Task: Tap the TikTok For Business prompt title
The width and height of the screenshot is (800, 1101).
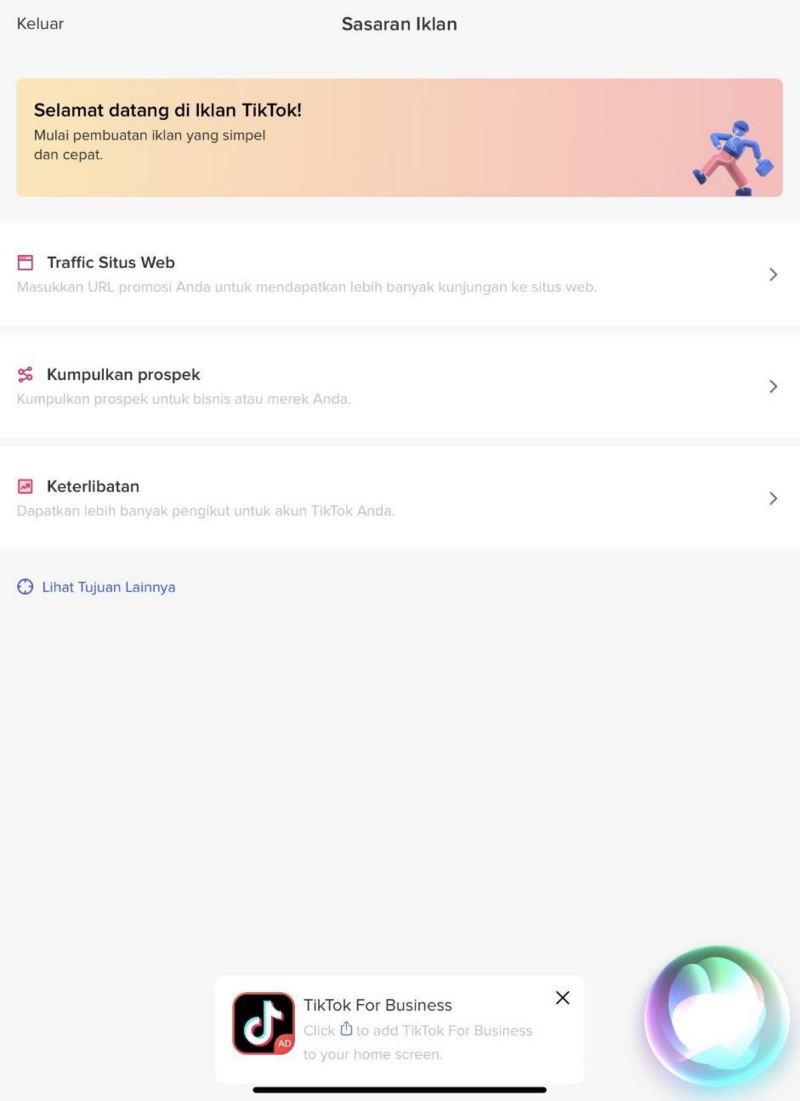Action: point(378,1005)
